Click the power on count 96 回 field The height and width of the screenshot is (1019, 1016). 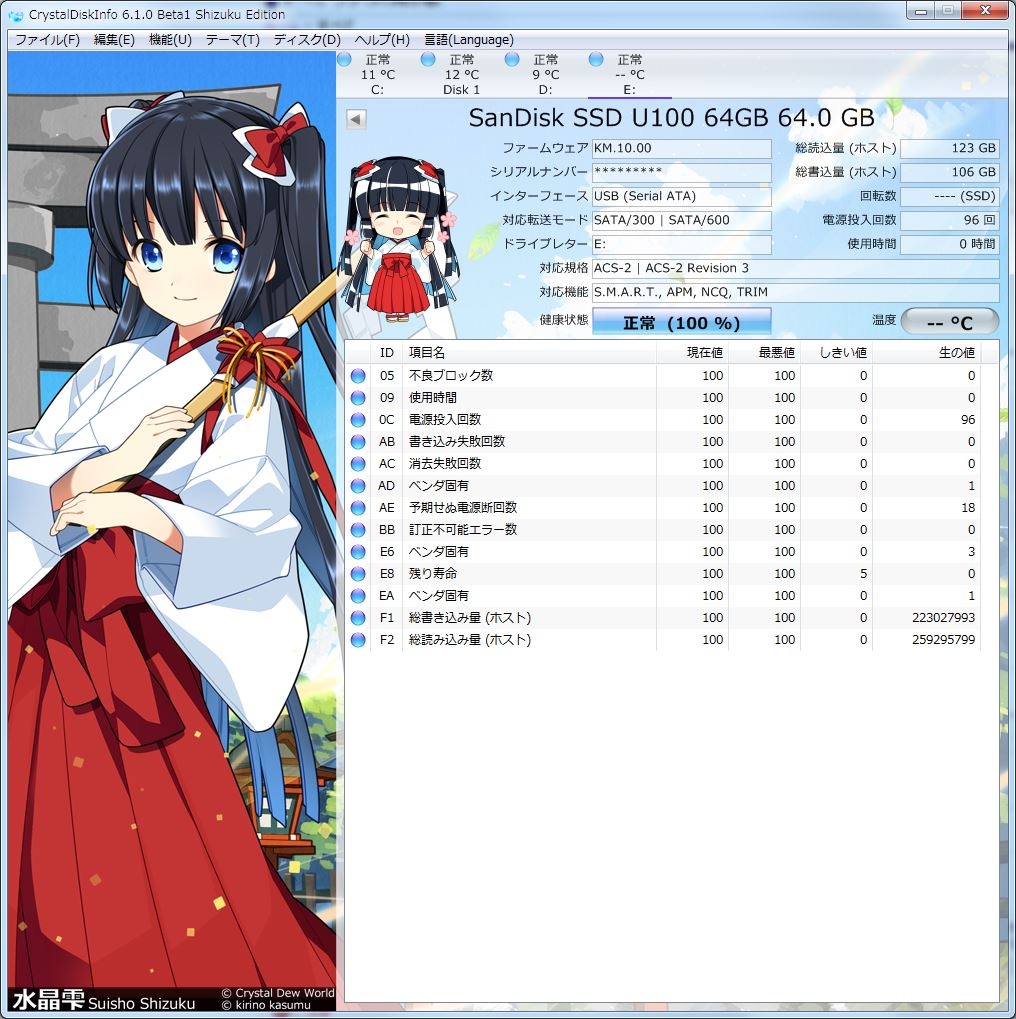(950, 220)
